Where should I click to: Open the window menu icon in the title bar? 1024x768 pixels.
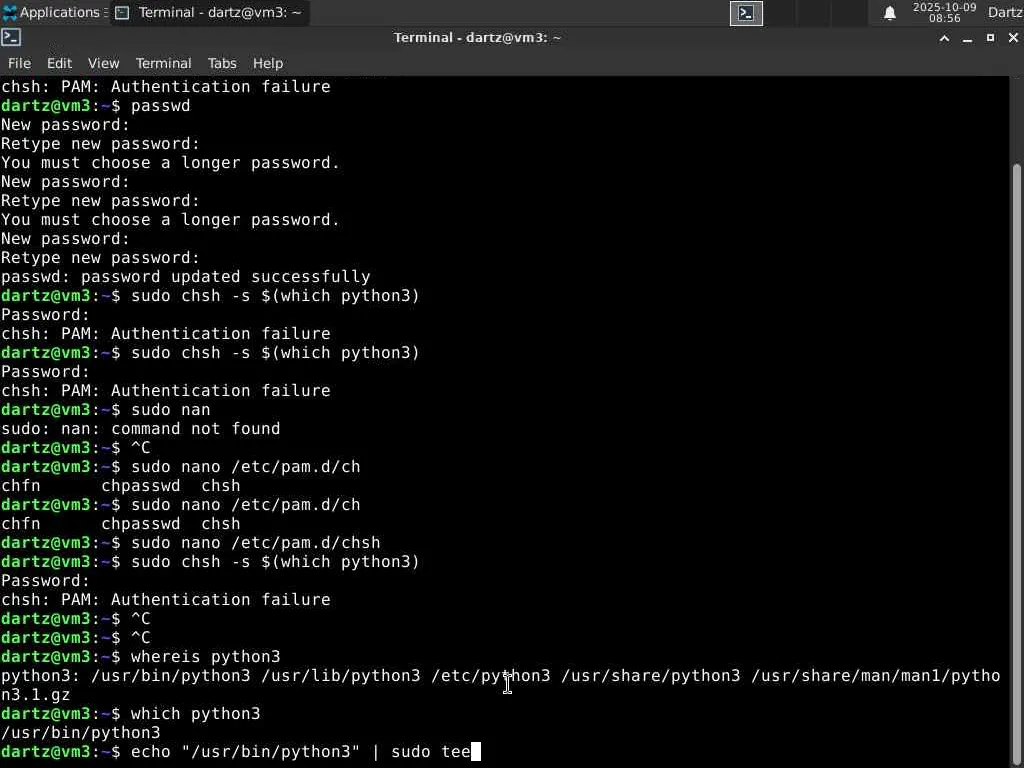[x=11, y=38]
